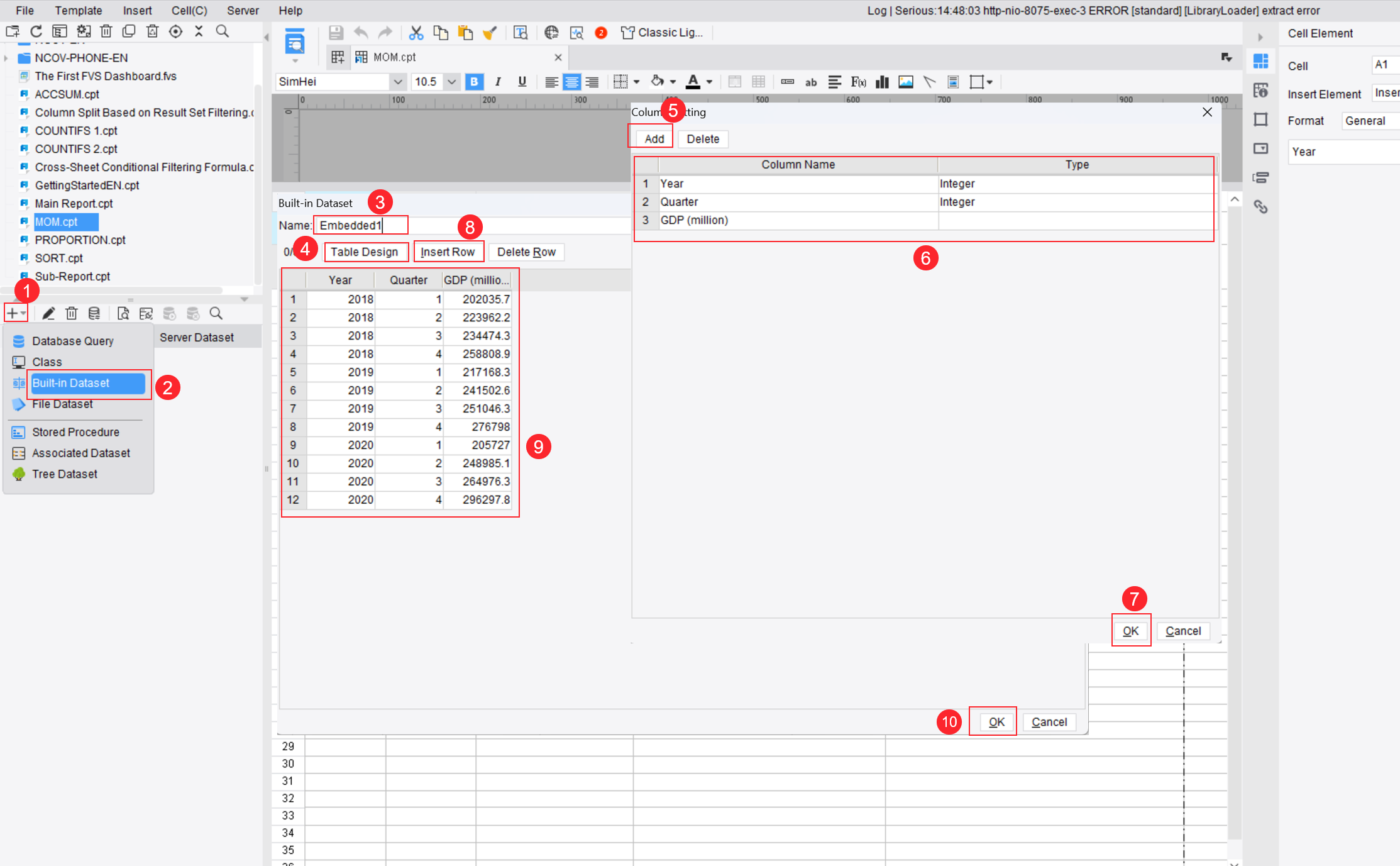
Task: Click the Save icon in the toolbar
Action: tap(336, 33)
